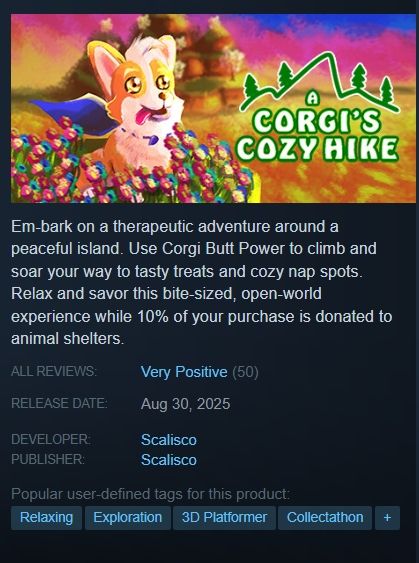419x563 pixels.
Task: Expand more tags with the plus button
Action: [387, 518]
